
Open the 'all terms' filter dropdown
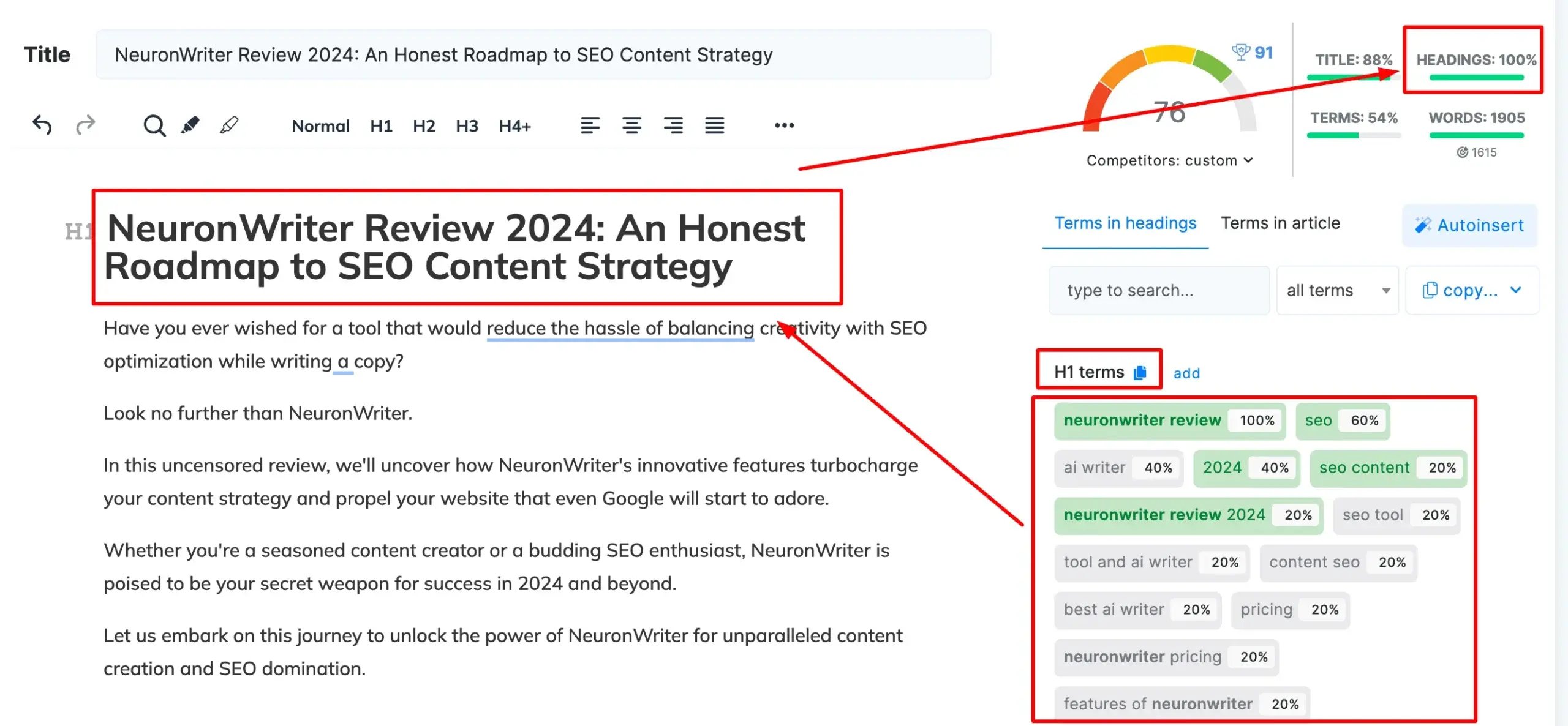tap(1337, 290)
